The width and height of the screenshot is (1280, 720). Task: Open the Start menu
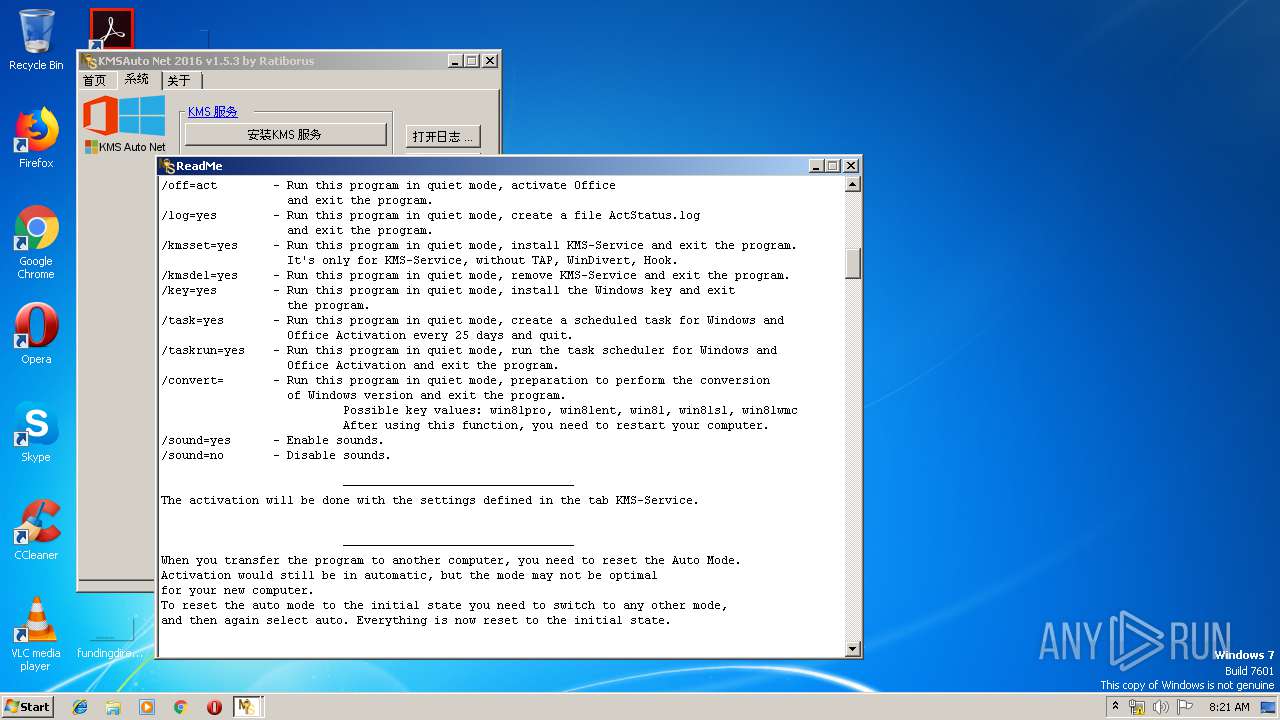click(x=27, y=707)
